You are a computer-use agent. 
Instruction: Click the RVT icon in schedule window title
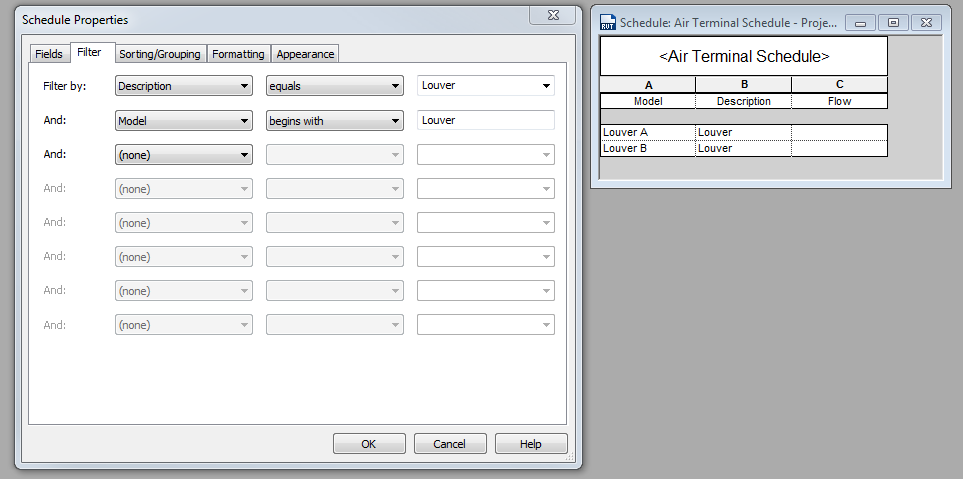pyautogui.click(x=607, y=22)
